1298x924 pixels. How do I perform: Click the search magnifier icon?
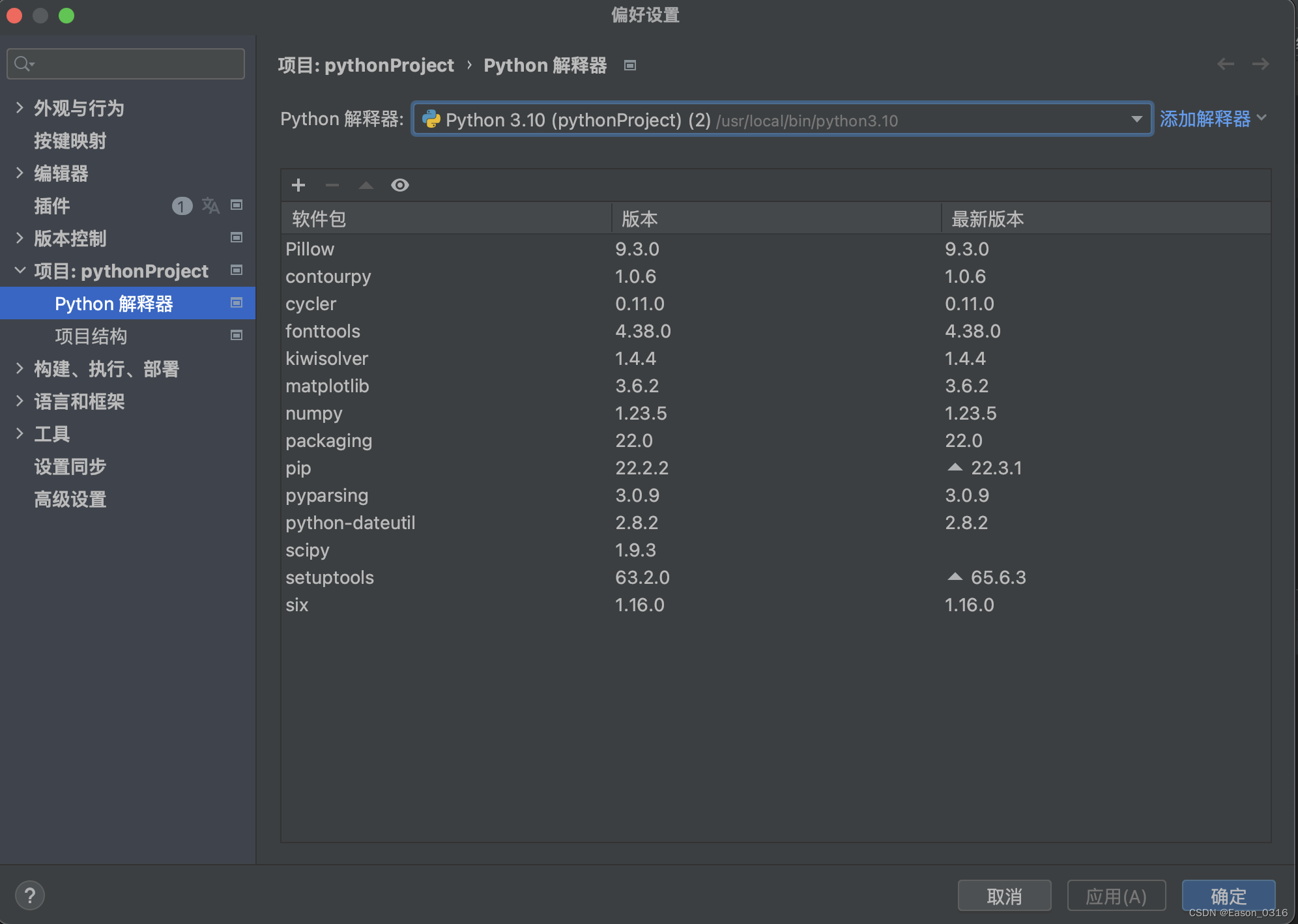tap(23, 64)
